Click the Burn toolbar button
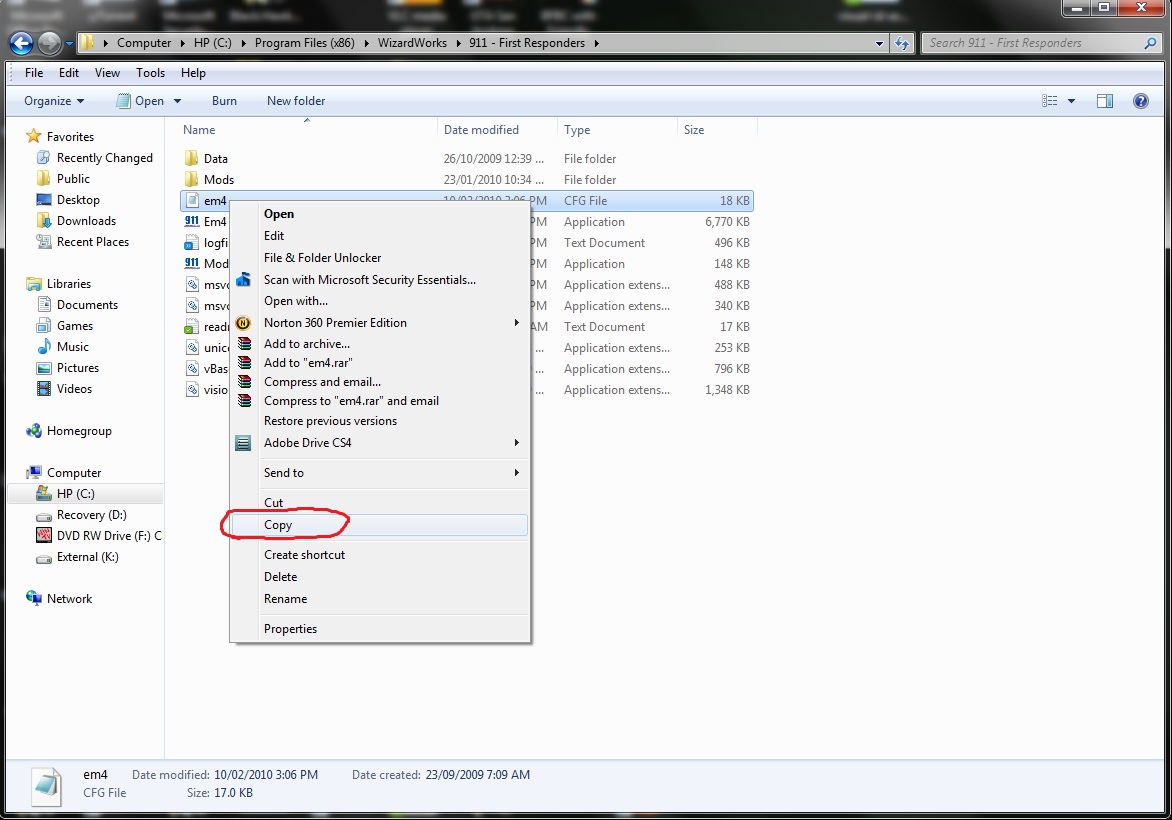 (224, 101)
